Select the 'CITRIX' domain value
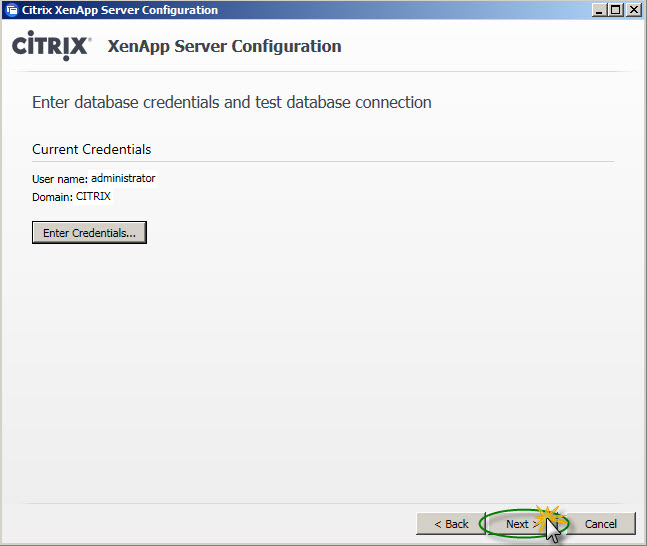 coord(93,196)
